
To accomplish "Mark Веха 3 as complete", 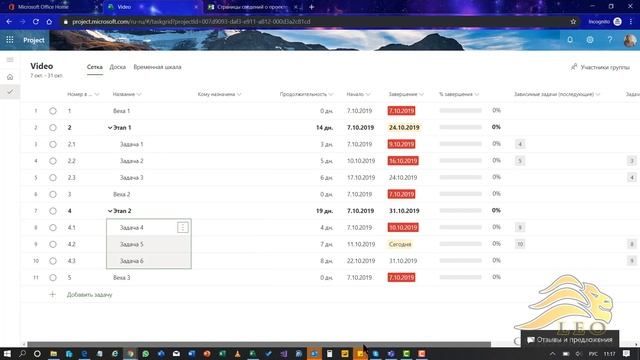I will click(x=53, y=278).
